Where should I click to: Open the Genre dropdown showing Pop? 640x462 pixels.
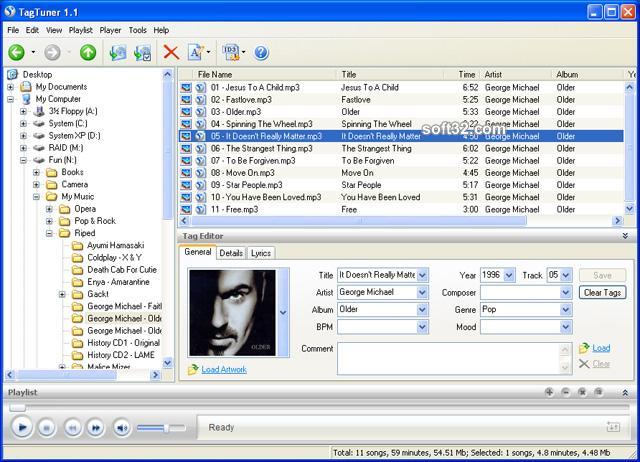pos(566,310)
